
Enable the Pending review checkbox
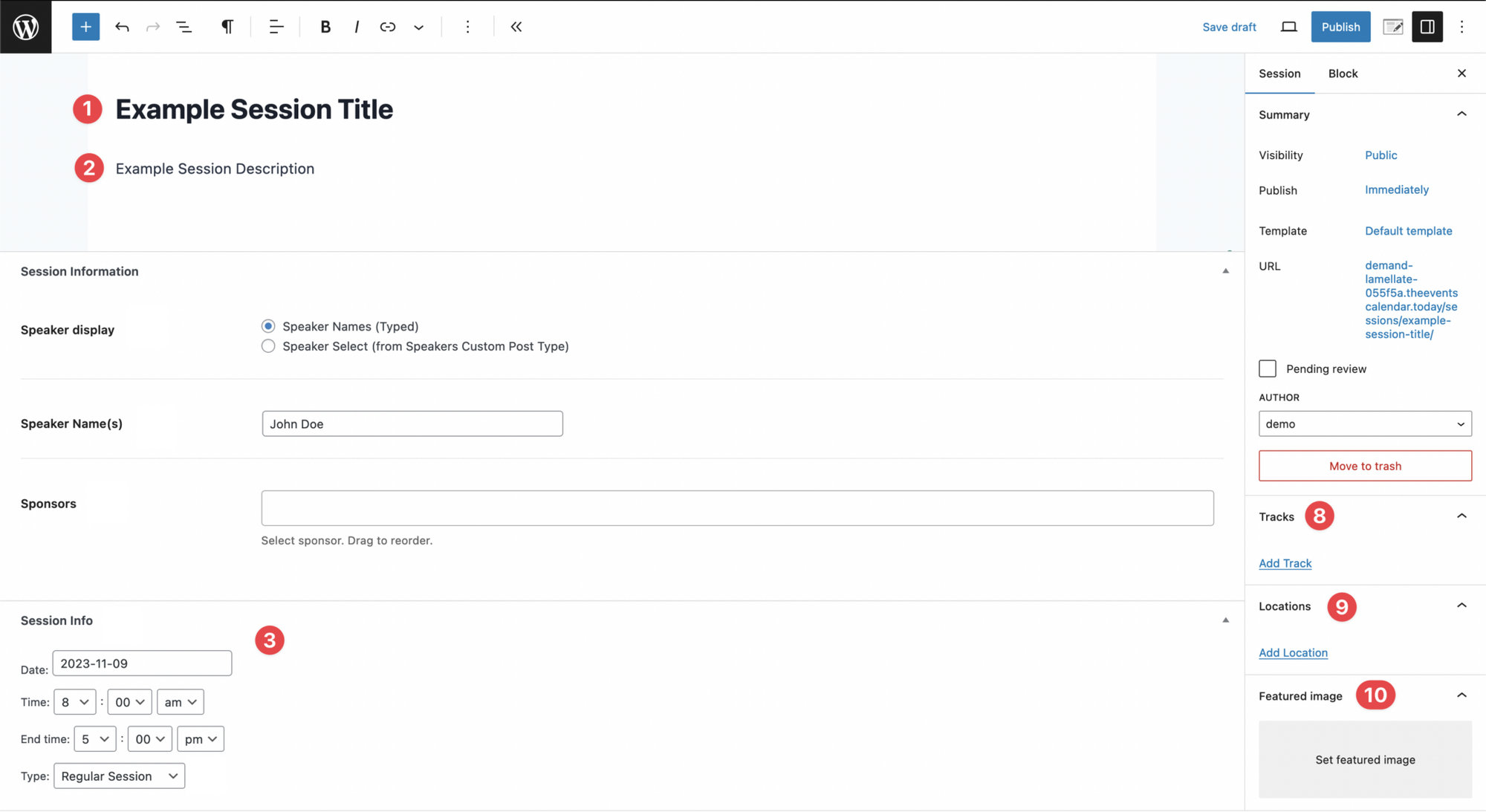1267,368
